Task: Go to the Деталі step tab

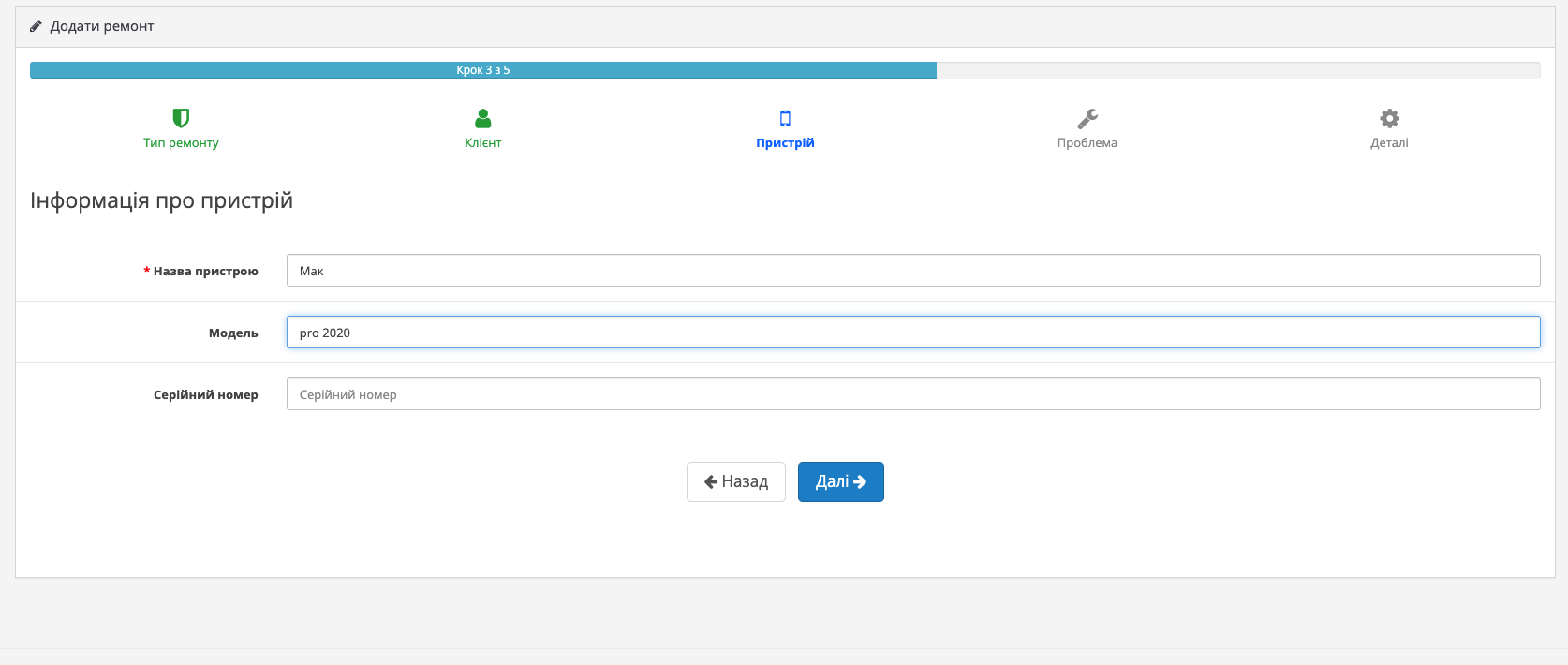Action: [1390, 129]
